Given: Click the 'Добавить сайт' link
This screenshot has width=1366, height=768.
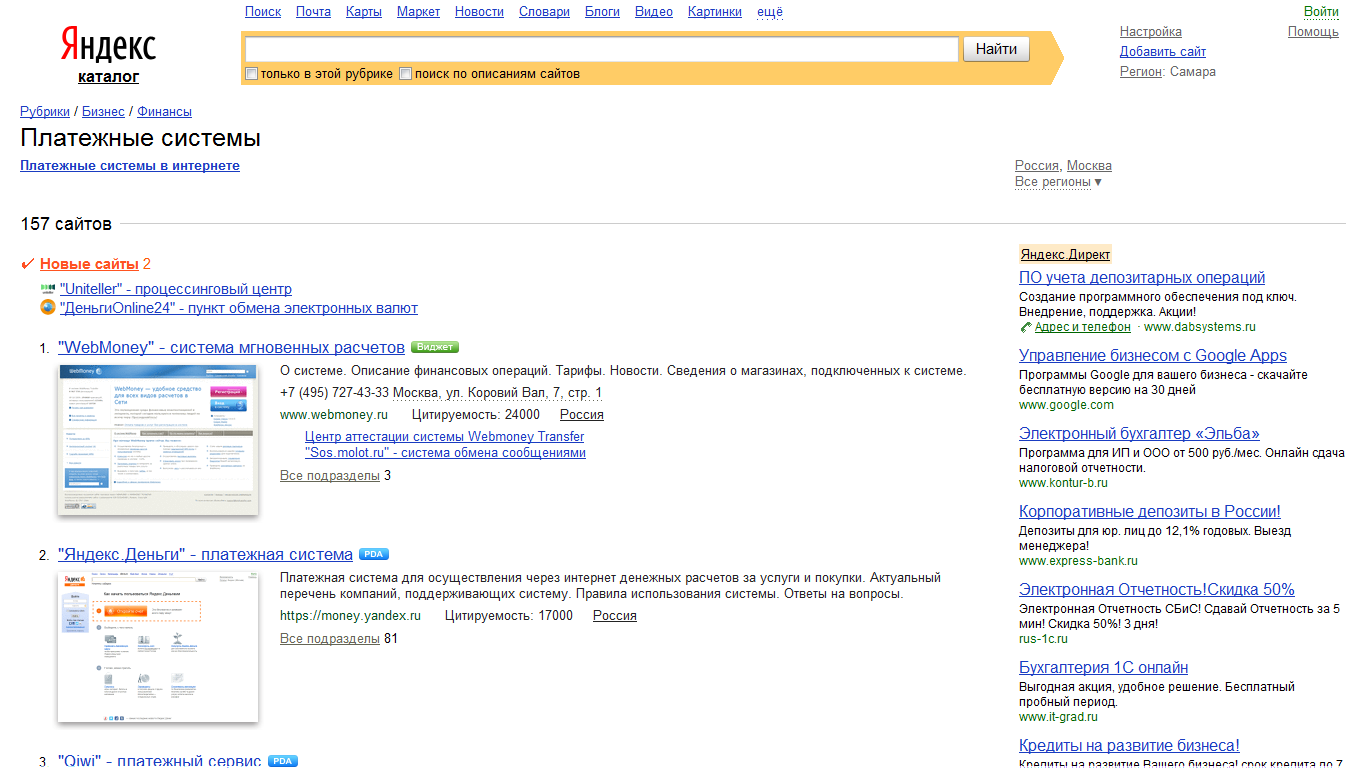Looking at the screenshot, I should (1163, 52).
